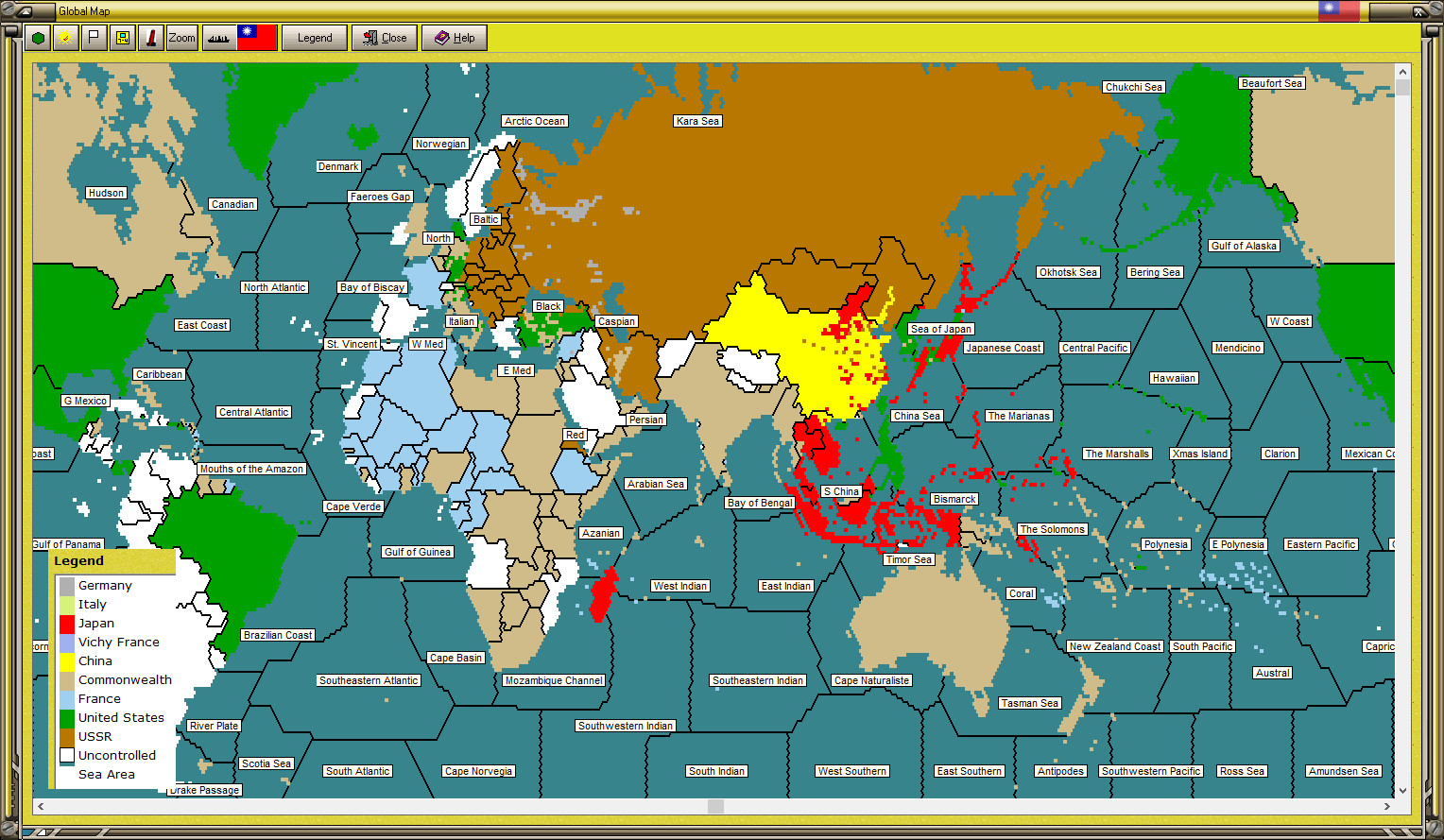Click the Arctic Ocean sea label
The height and width of the screenshot is (840, 1444).
pyautogui.click(x=535, y=121)
